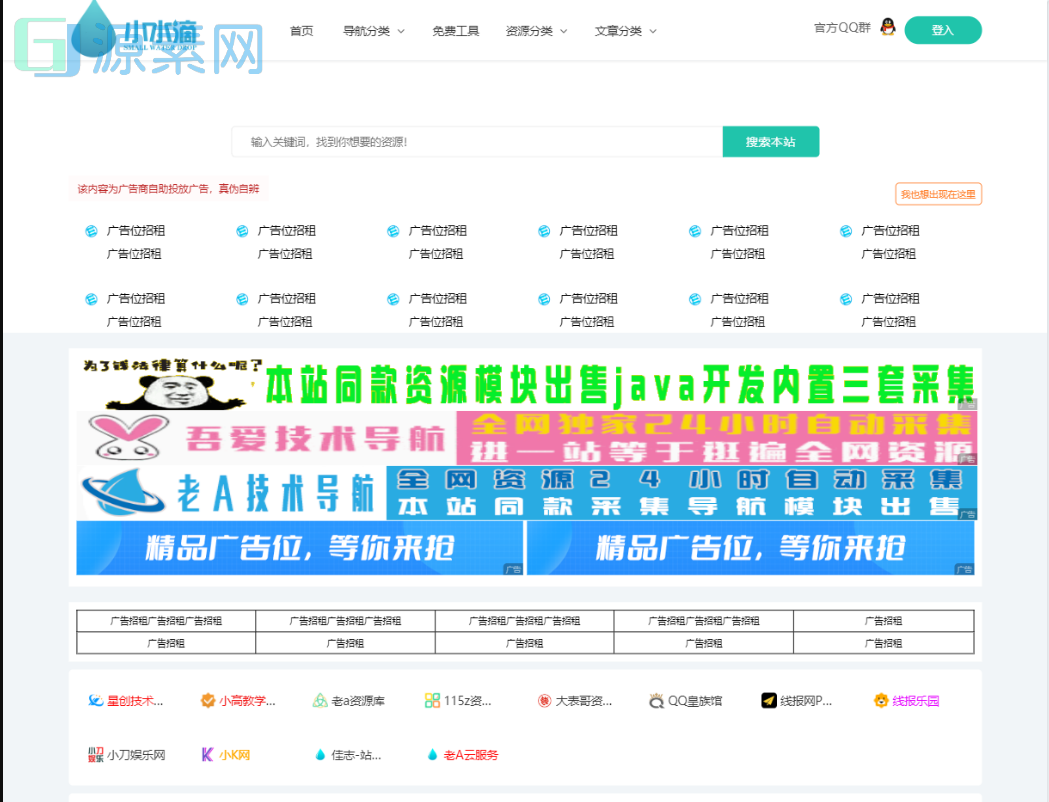Switch to the 首页 menu item
Image resolution: width=1049 pixels, height=802 pixels.
(x=301, y=30)
